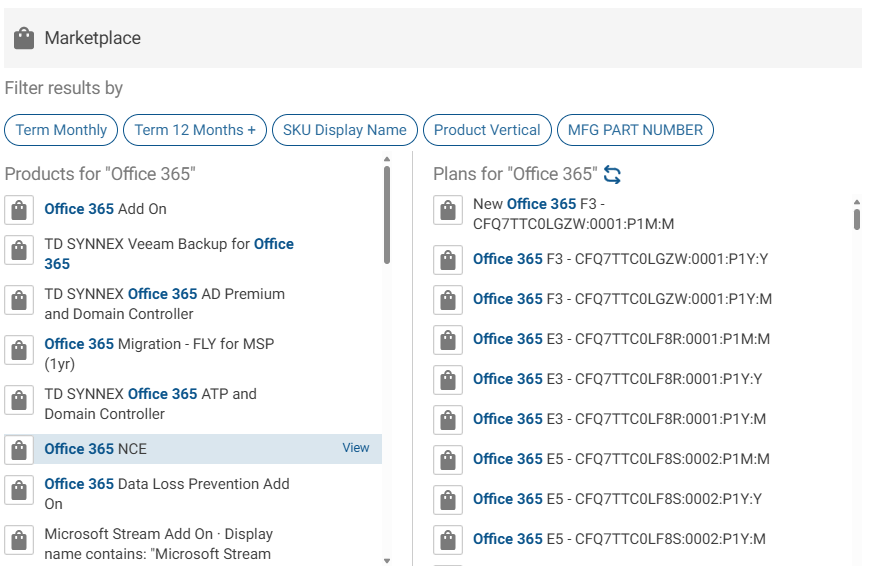This screenshot has height=566, width=870.
Task: Click bag icon beside Office 365 E5 P1Y:M plan
Action: (448, 539)
